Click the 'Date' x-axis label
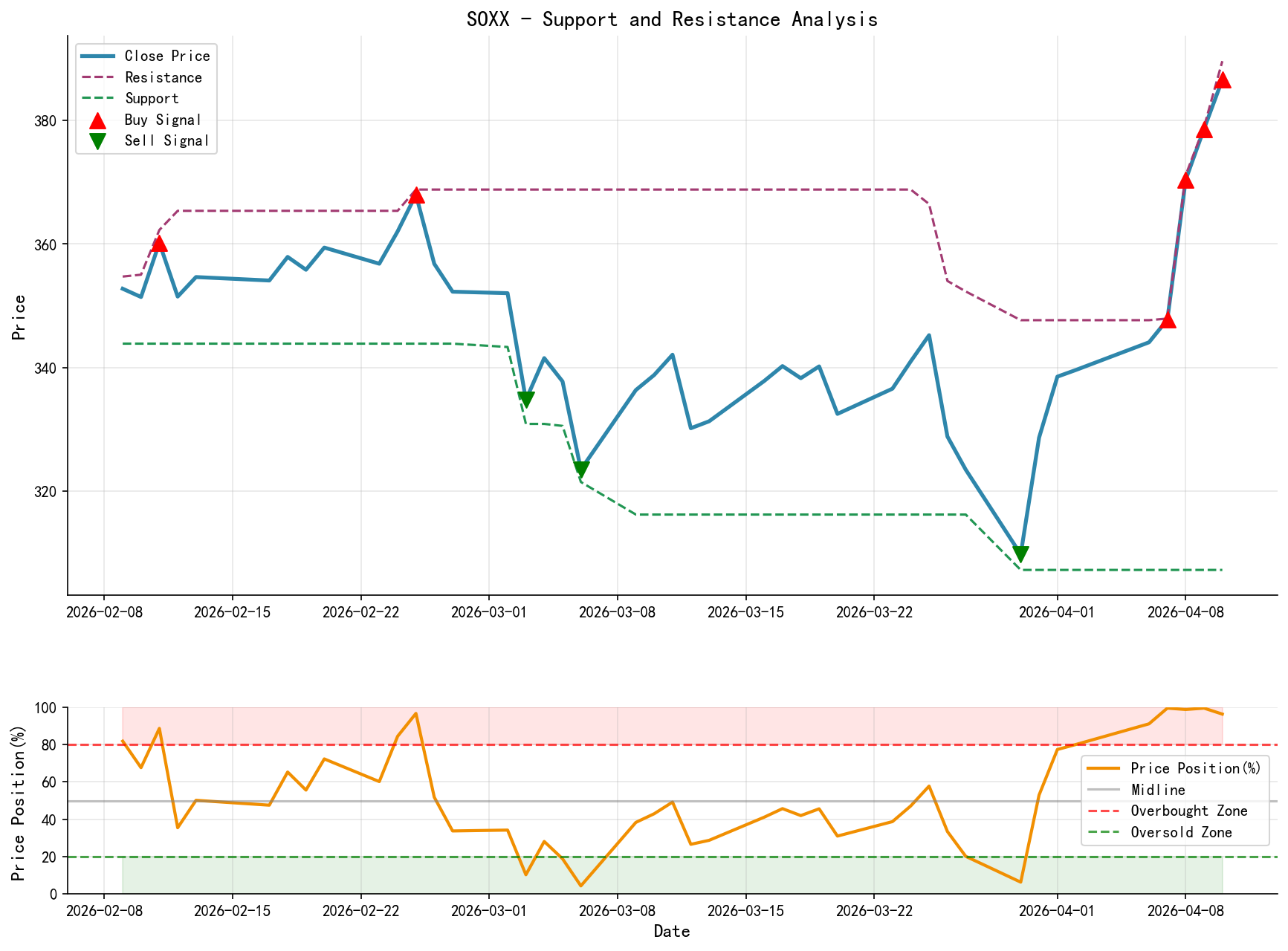 pyautogui.click(x=672, y=932)
